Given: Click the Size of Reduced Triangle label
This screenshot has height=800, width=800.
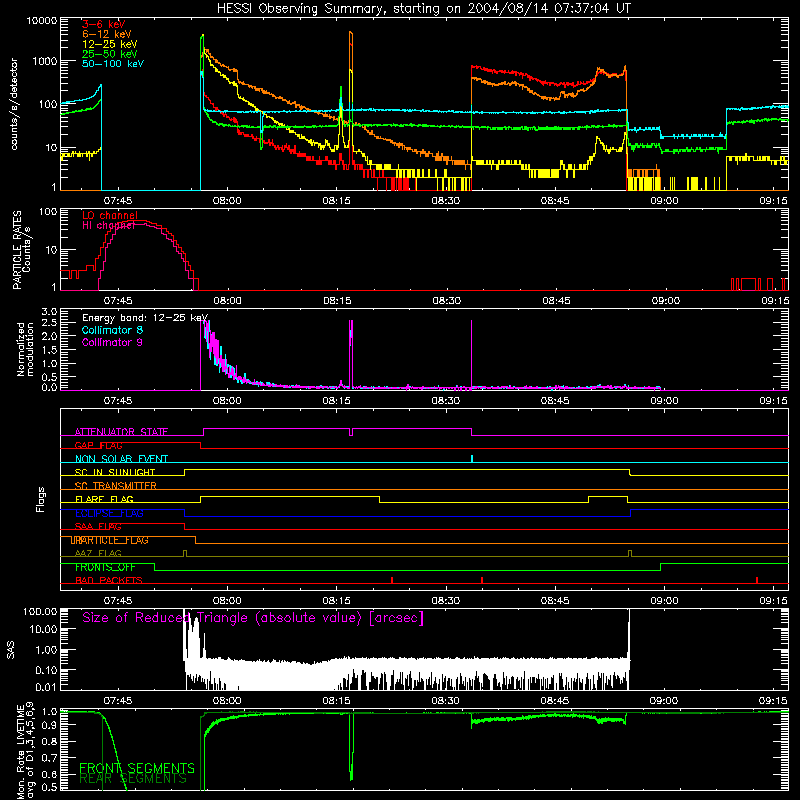Looking at the screenshot, I should click(x=253, y=618).
